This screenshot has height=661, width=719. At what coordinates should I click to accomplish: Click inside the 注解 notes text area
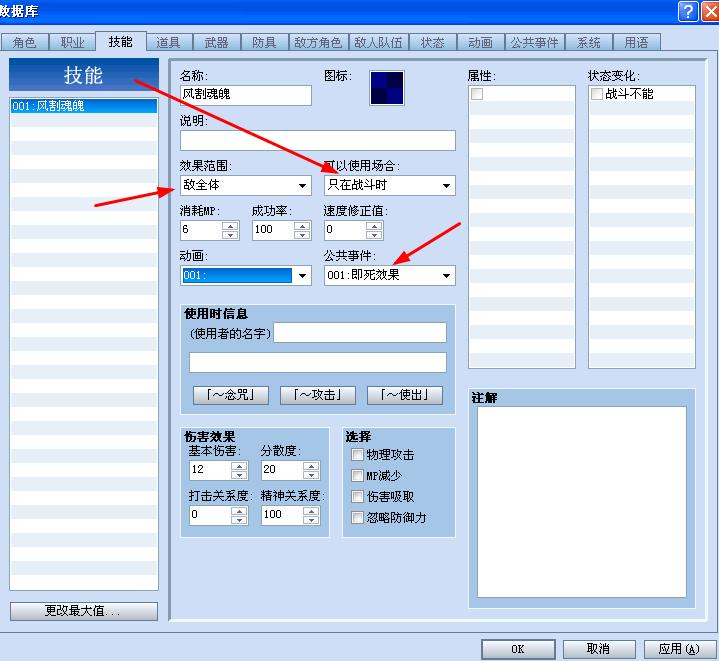[x=581, y=502]
